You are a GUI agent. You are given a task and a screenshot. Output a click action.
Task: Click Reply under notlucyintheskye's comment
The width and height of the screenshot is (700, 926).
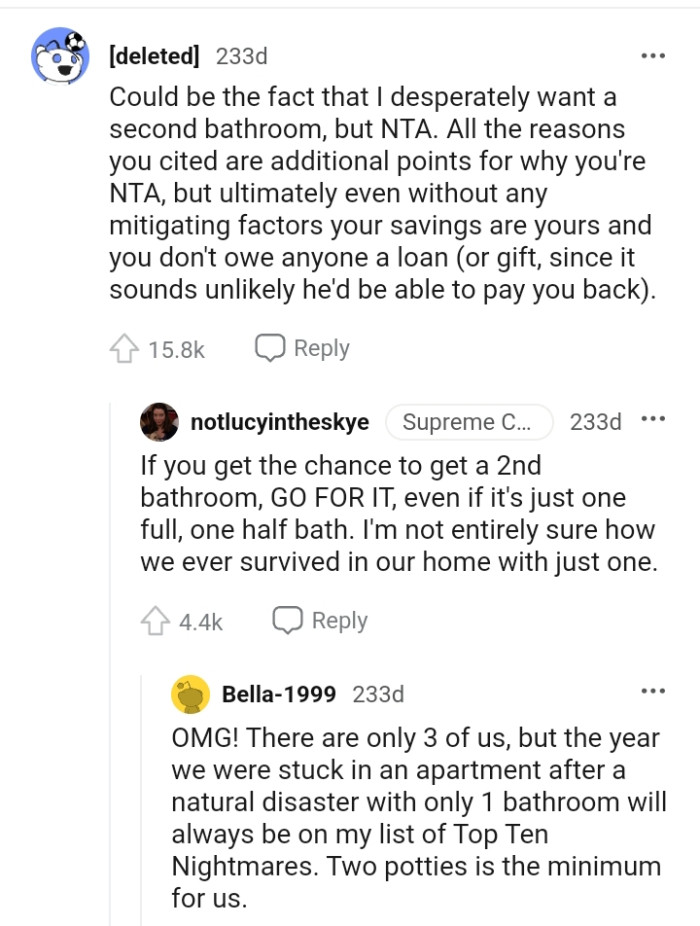click(340, 620)
